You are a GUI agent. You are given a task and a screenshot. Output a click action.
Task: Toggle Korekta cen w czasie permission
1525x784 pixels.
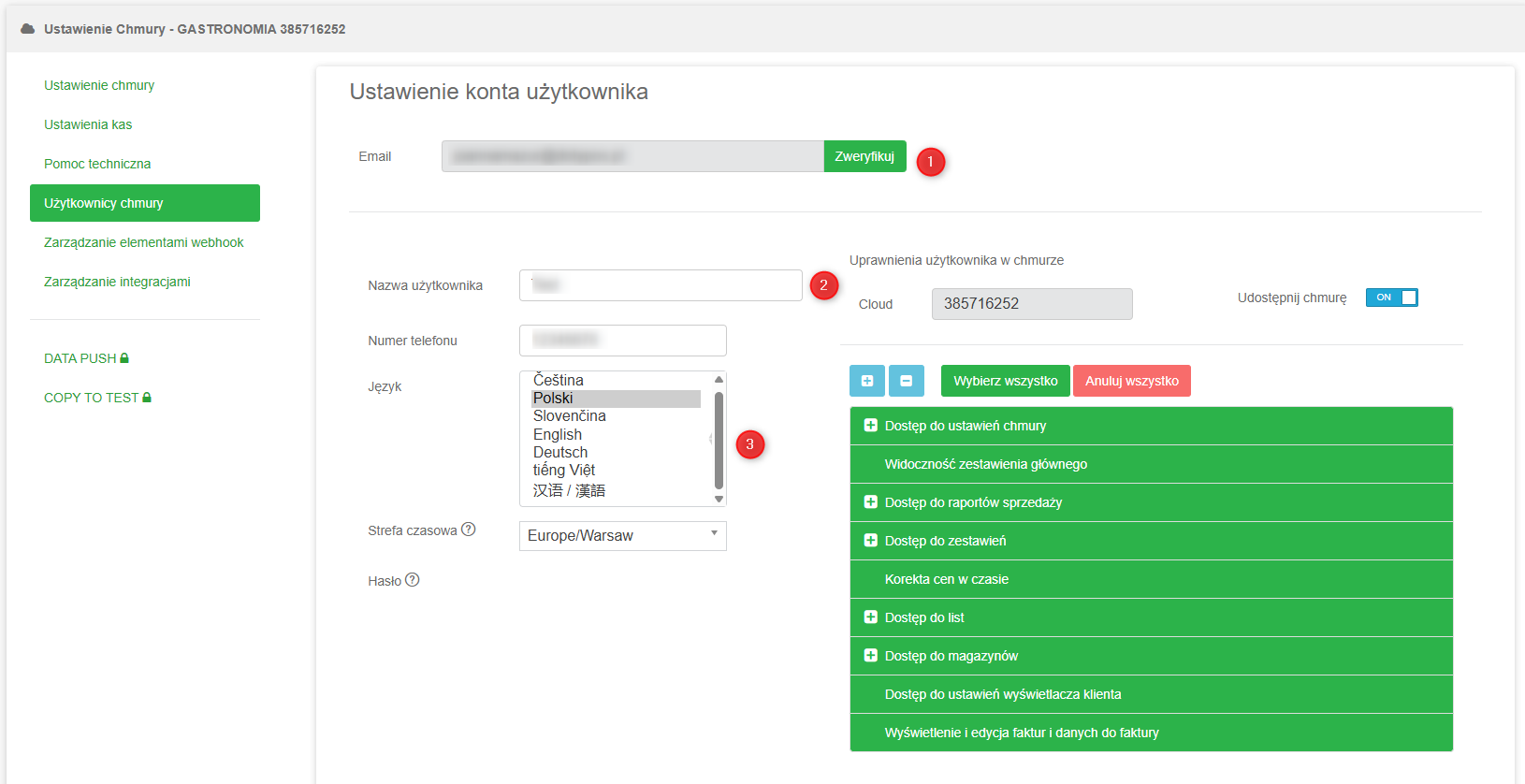(x=946, y=579)
